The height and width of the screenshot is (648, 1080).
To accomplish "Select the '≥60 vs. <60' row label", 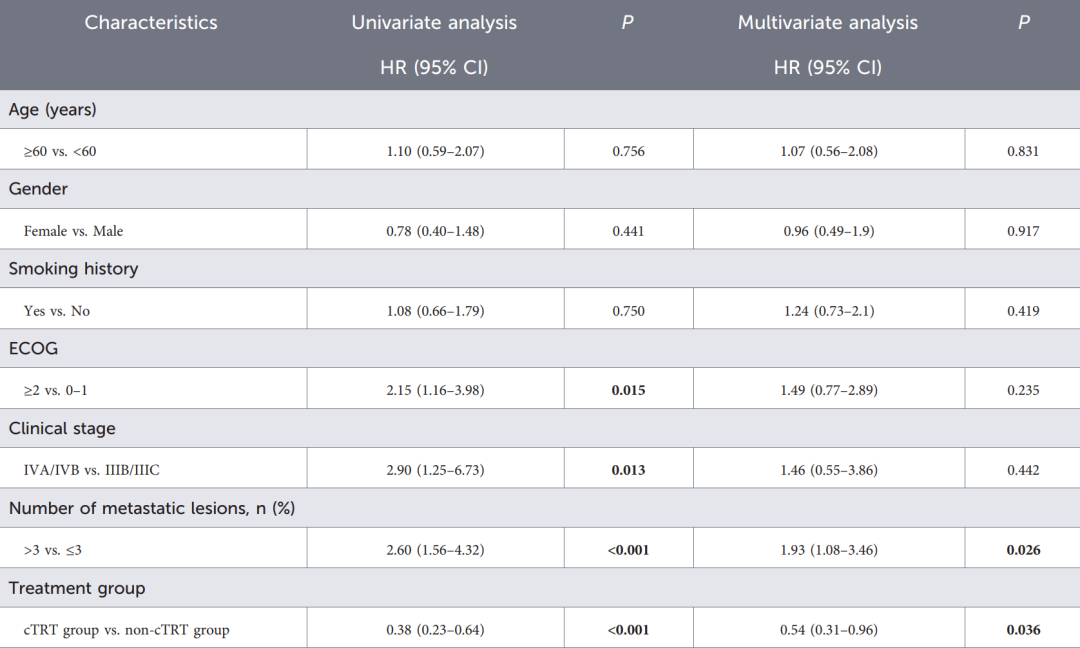I will point(60,151).
